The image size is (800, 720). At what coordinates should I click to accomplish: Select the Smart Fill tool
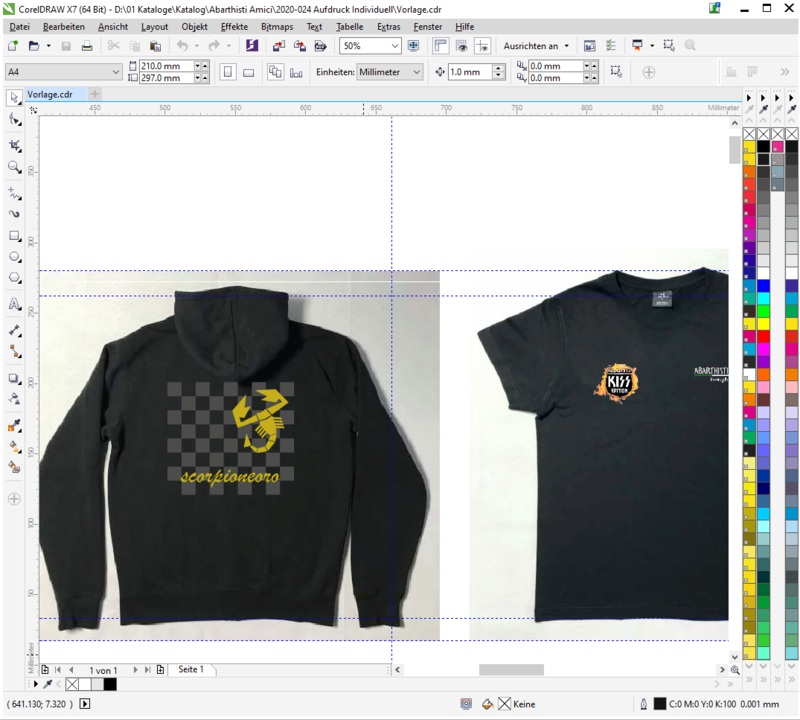pyautogui.click(x=14, y=467)
